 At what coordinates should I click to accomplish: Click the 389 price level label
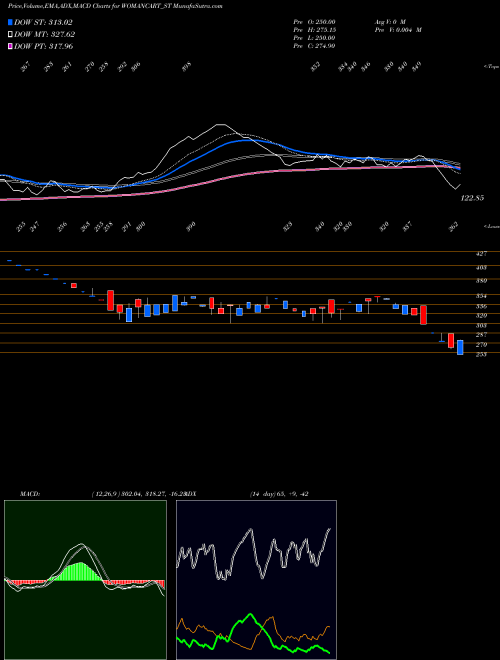[481, 281]
